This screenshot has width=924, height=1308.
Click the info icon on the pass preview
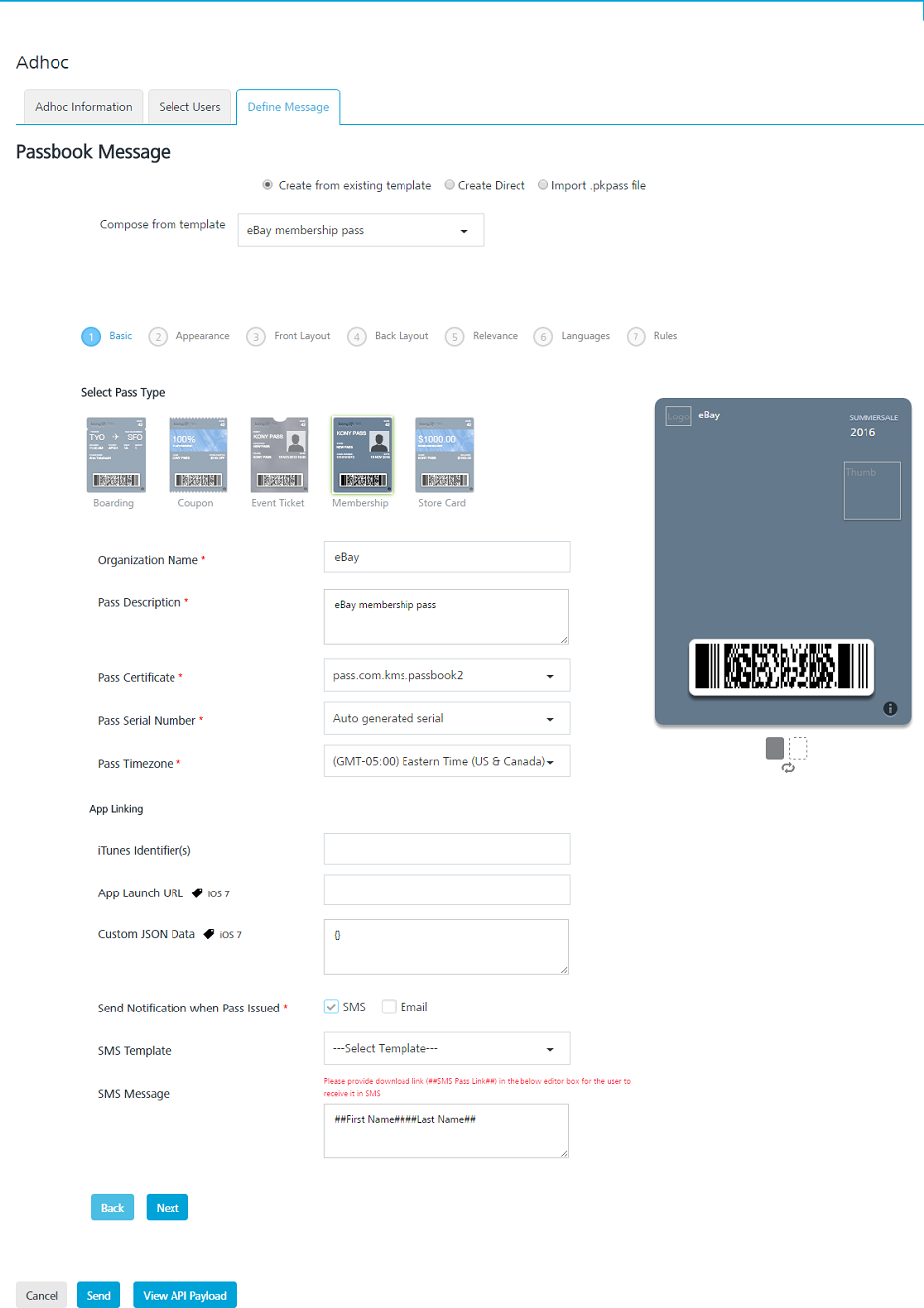(x=890, y=708)
